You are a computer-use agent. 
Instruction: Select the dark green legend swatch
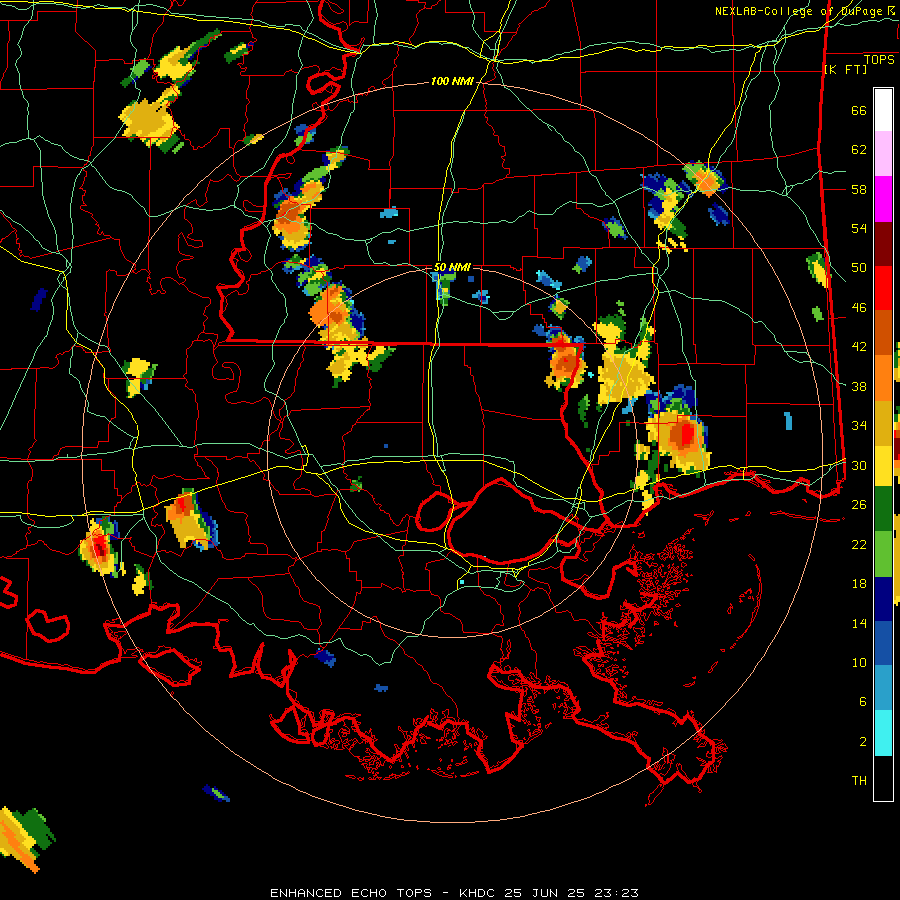883,509
